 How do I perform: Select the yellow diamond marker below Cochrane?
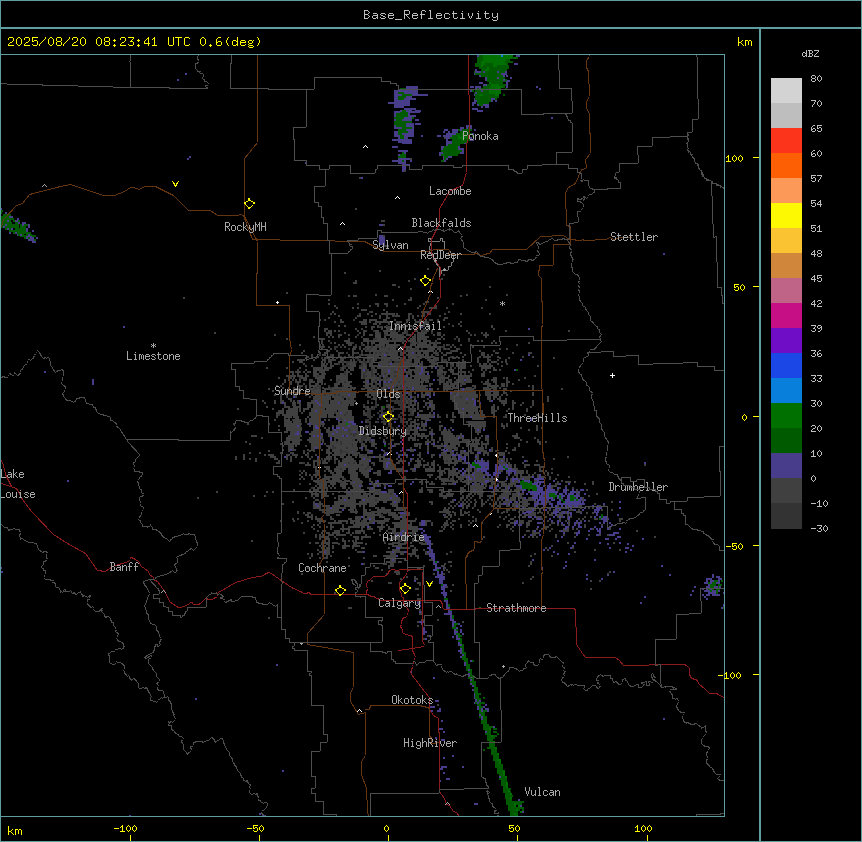point(340,590)
